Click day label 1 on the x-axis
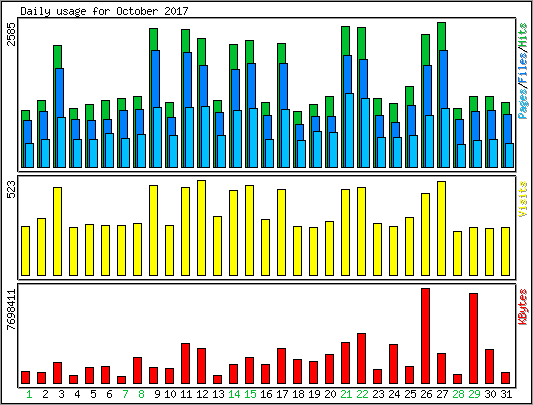The height and width of the screenshot is (405, 533). click(x=29, y=394)
